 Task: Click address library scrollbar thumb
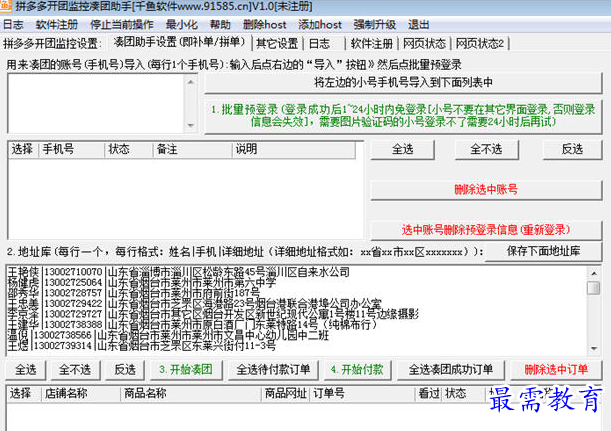click(593, 288)
